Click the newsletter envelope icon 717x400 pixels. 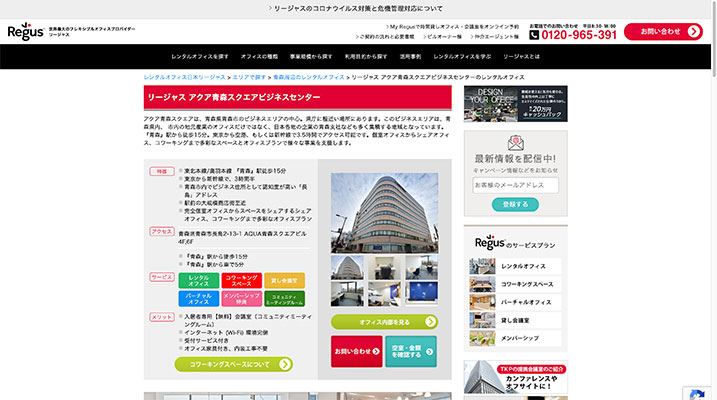515,143
